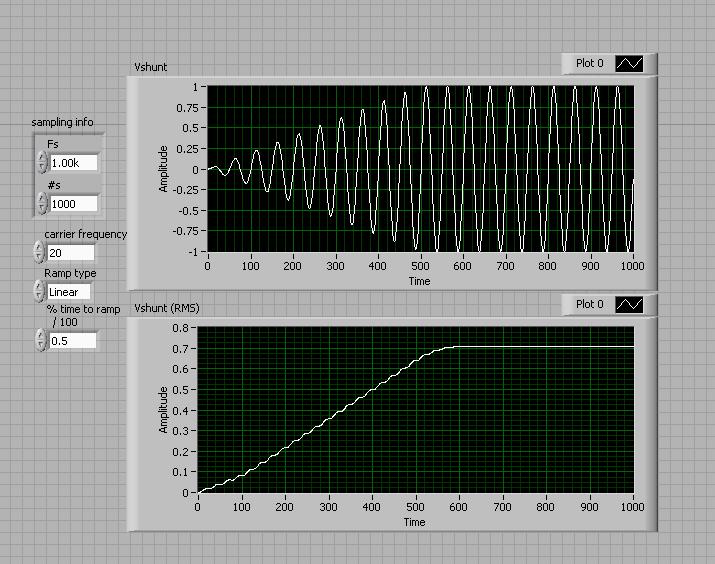Click the Time axis label under Vshunt graph
The height and width of the screenshot is (564, 715).
420,281
